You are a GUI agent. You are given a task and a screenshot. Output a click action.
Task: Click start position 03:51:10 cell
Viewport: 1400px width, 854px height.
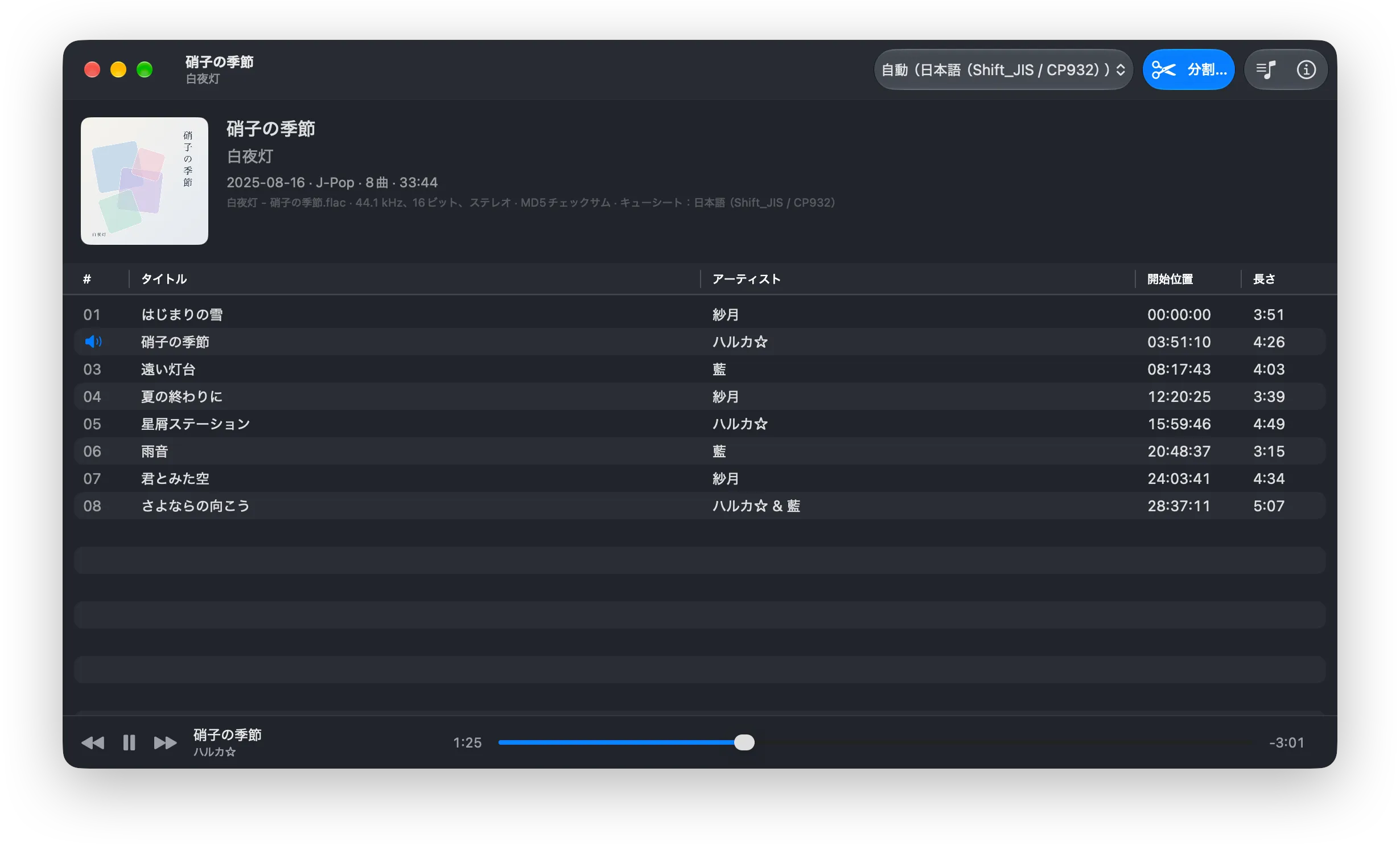coord(1179,342)
